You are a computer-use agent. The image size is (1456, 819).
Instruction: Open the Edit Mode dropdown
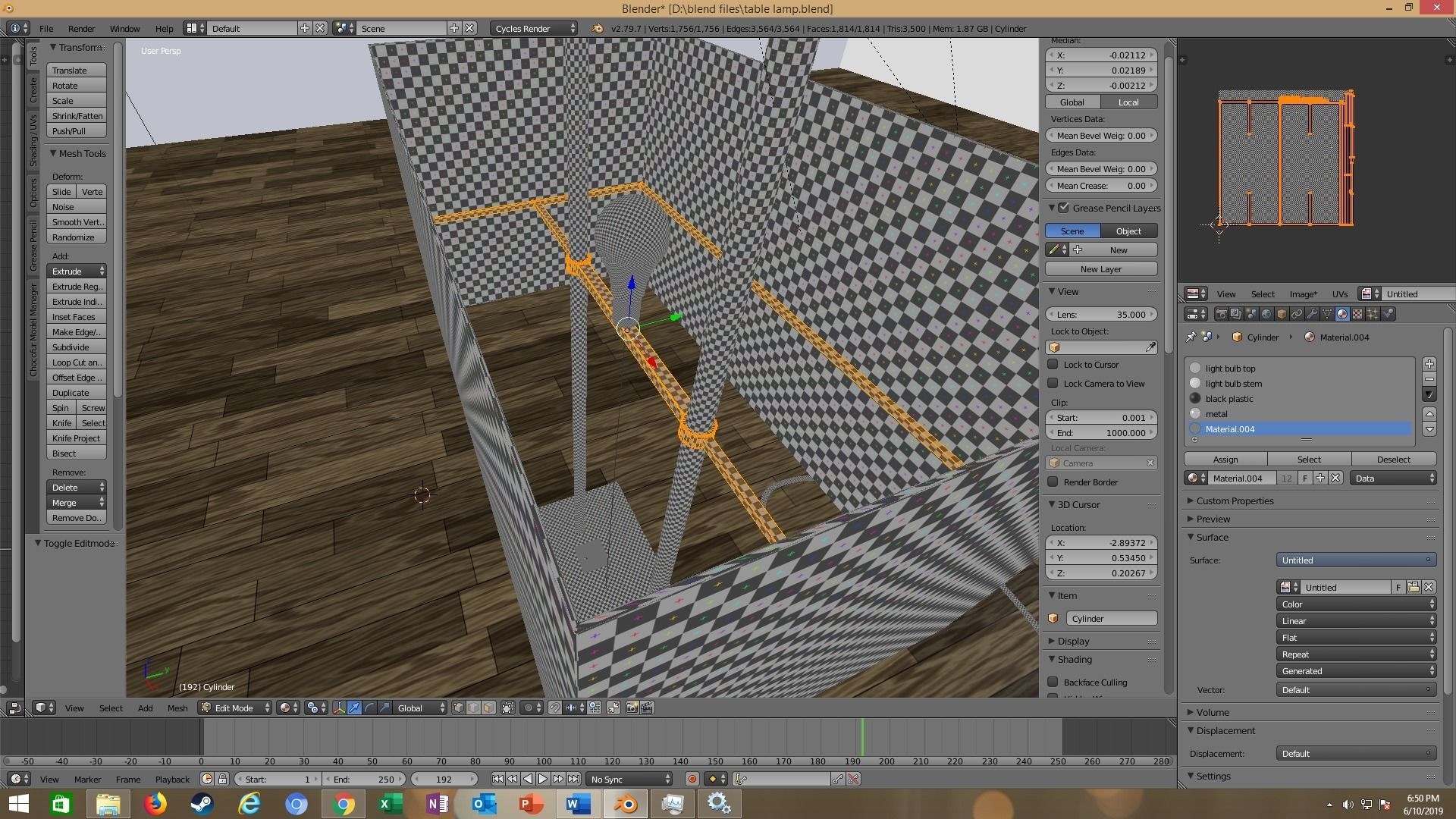pos(234,708)
